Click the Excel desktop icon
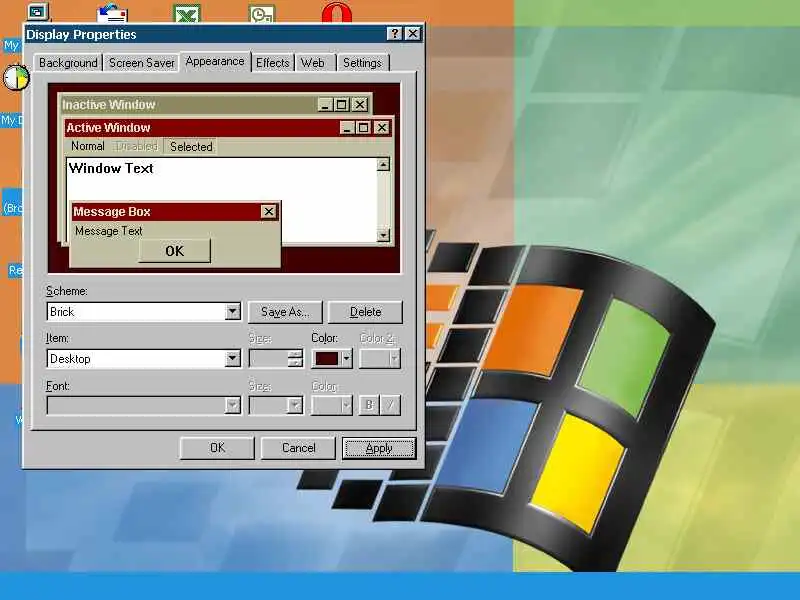This screenshot has height=600, width=800. point(187,13)
